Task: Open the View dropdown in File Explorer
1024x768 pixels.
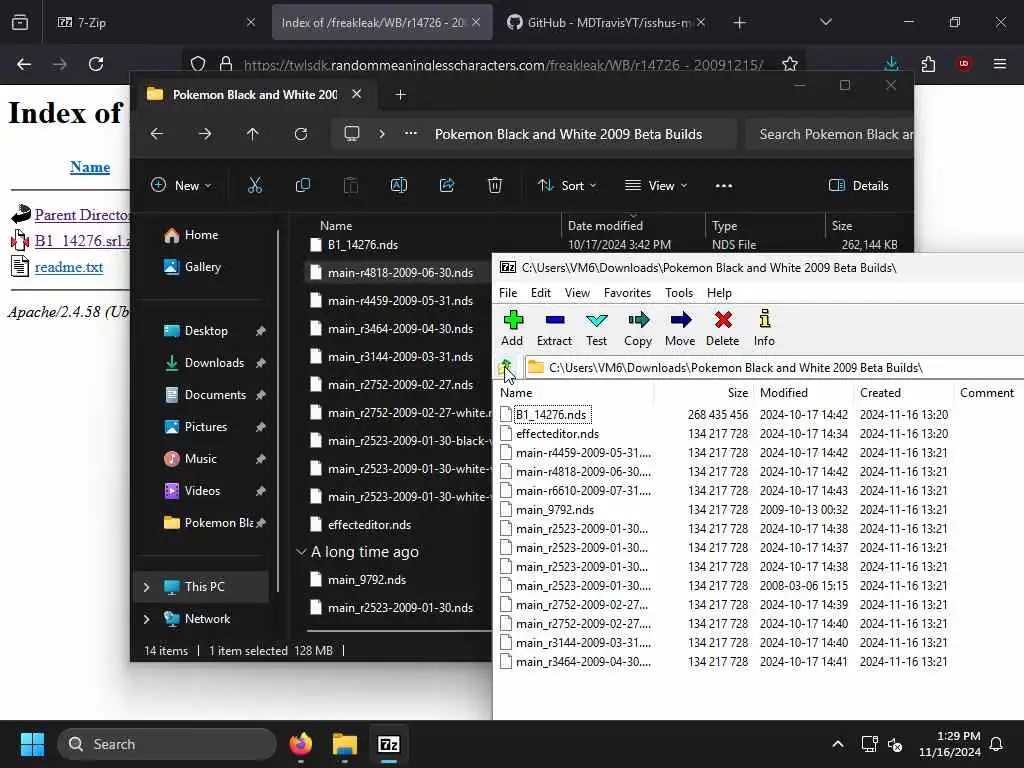Action: 656,185
